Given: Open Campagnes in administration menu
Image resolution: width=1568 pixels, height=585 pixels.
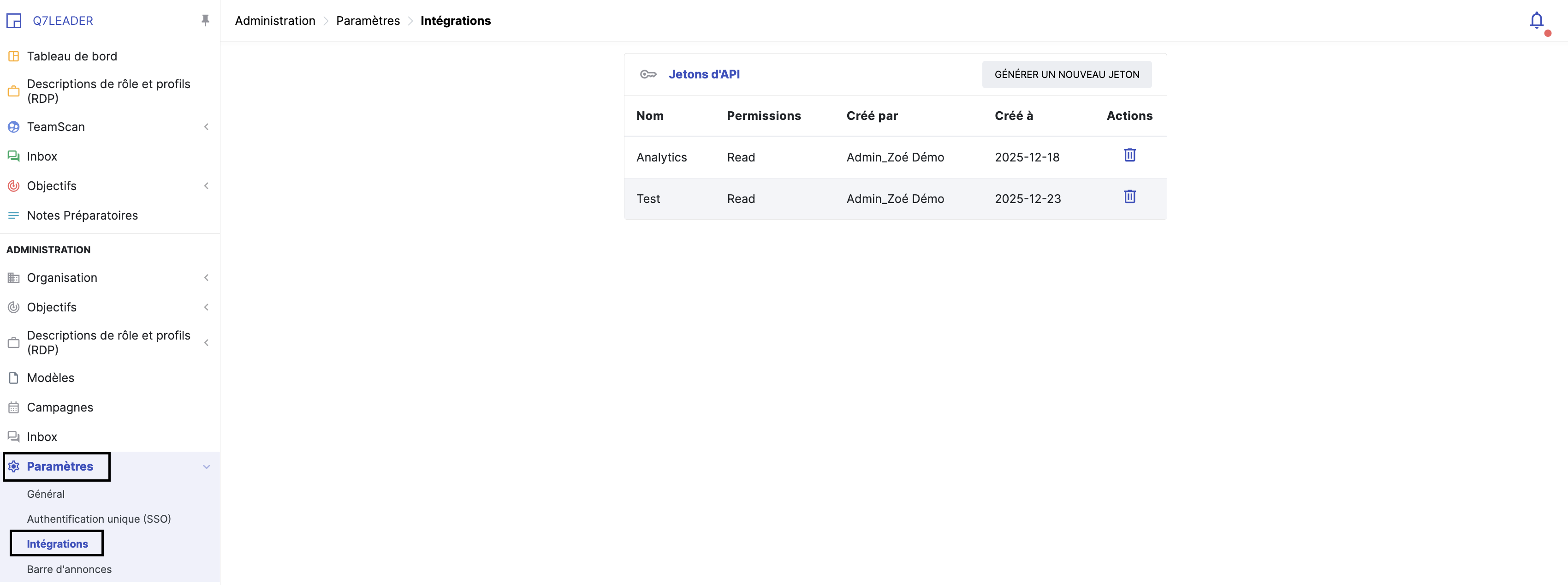Looking at the screenshot, I should pyautogui.click(x=59, y=408).
